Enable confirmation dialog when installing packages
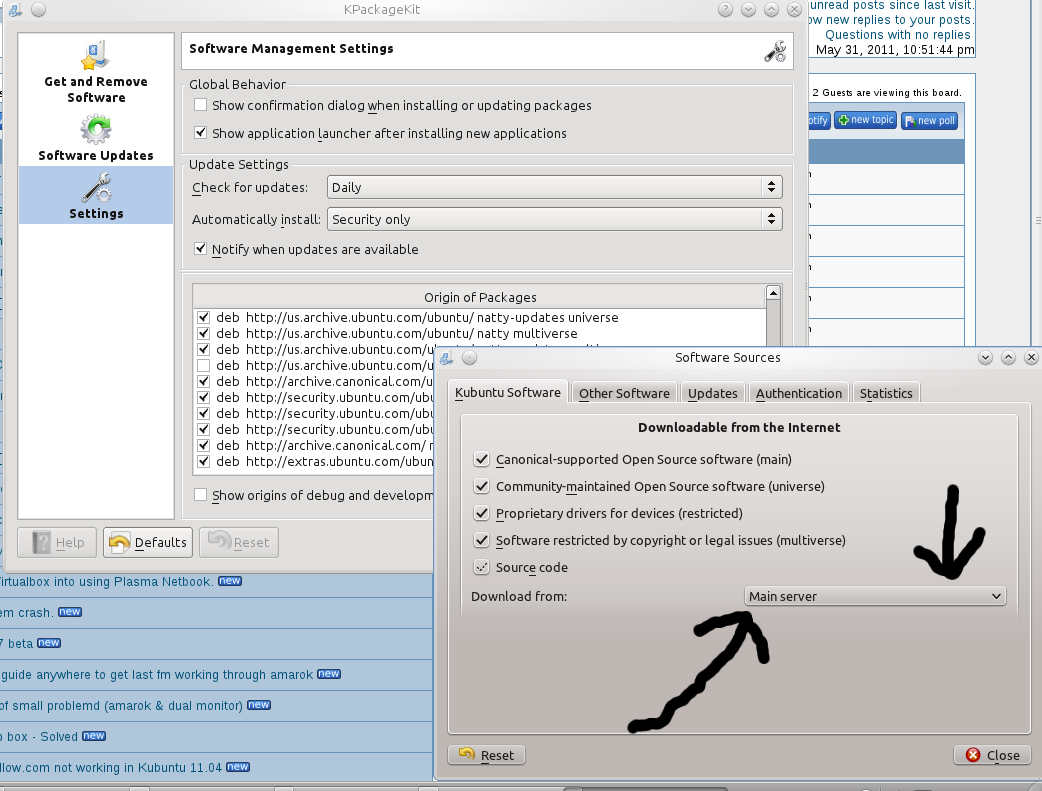This screenshot has height=791, width=1042. [201, 105]
